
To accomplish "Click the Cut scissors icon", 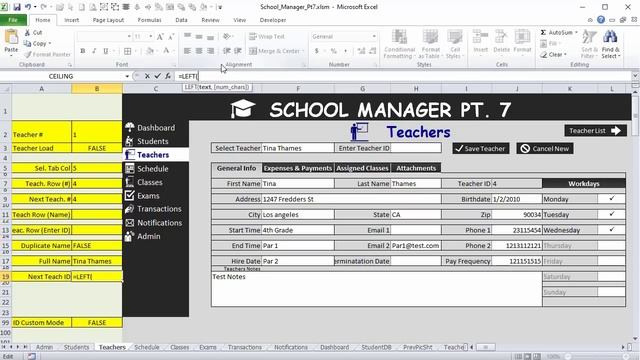I will (27, 32).
